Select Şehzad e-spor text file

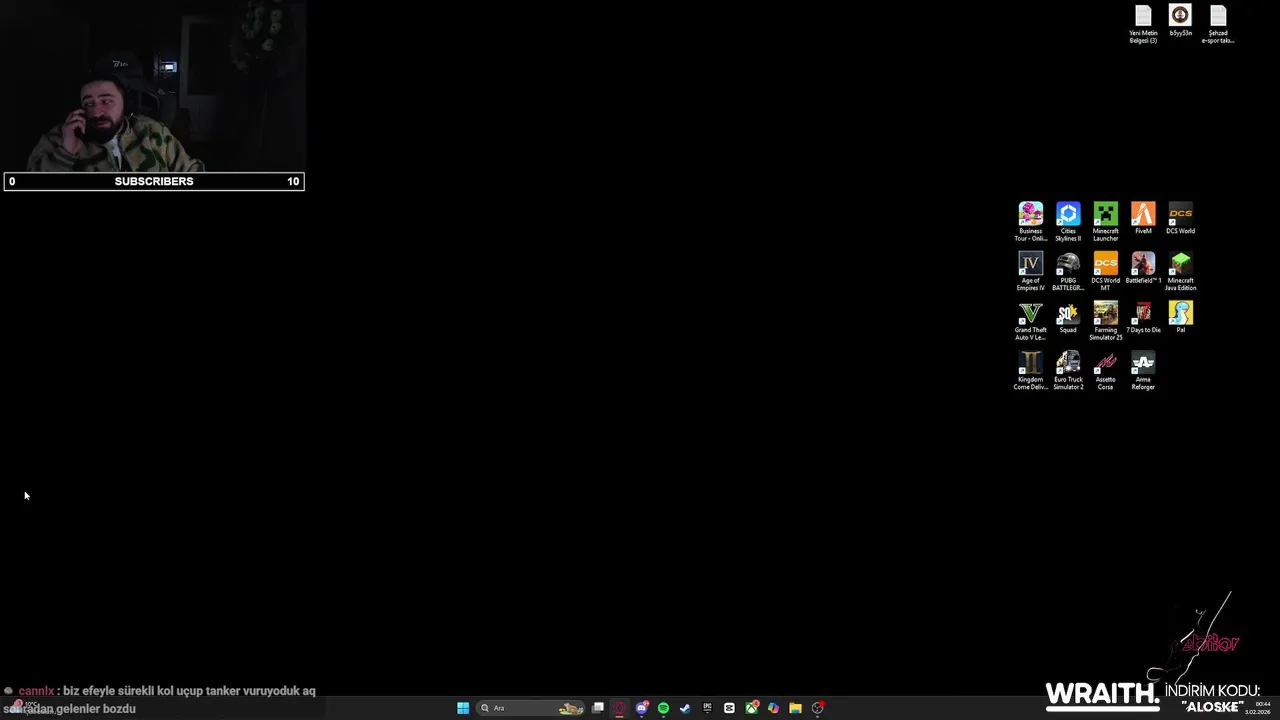(x=1218, y=24)
